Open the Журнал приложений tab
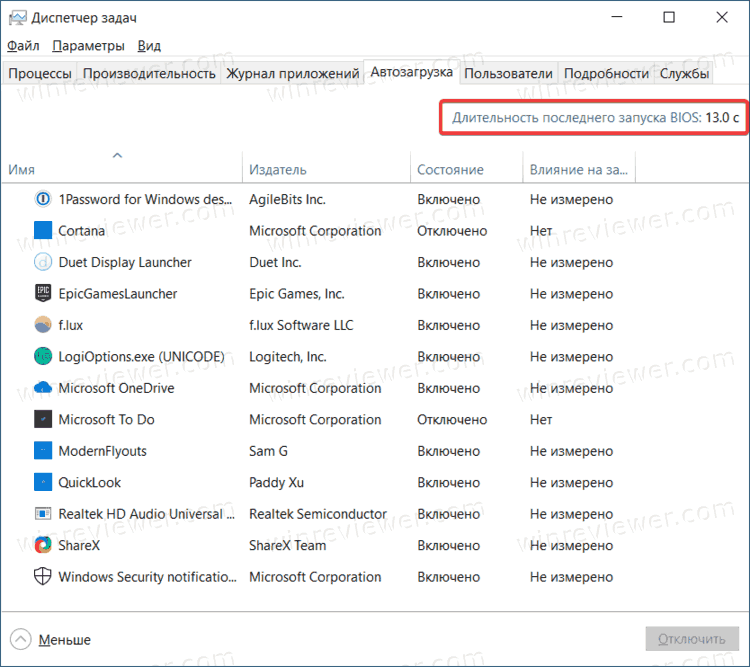The image size is (750, 667). [293, 74]
